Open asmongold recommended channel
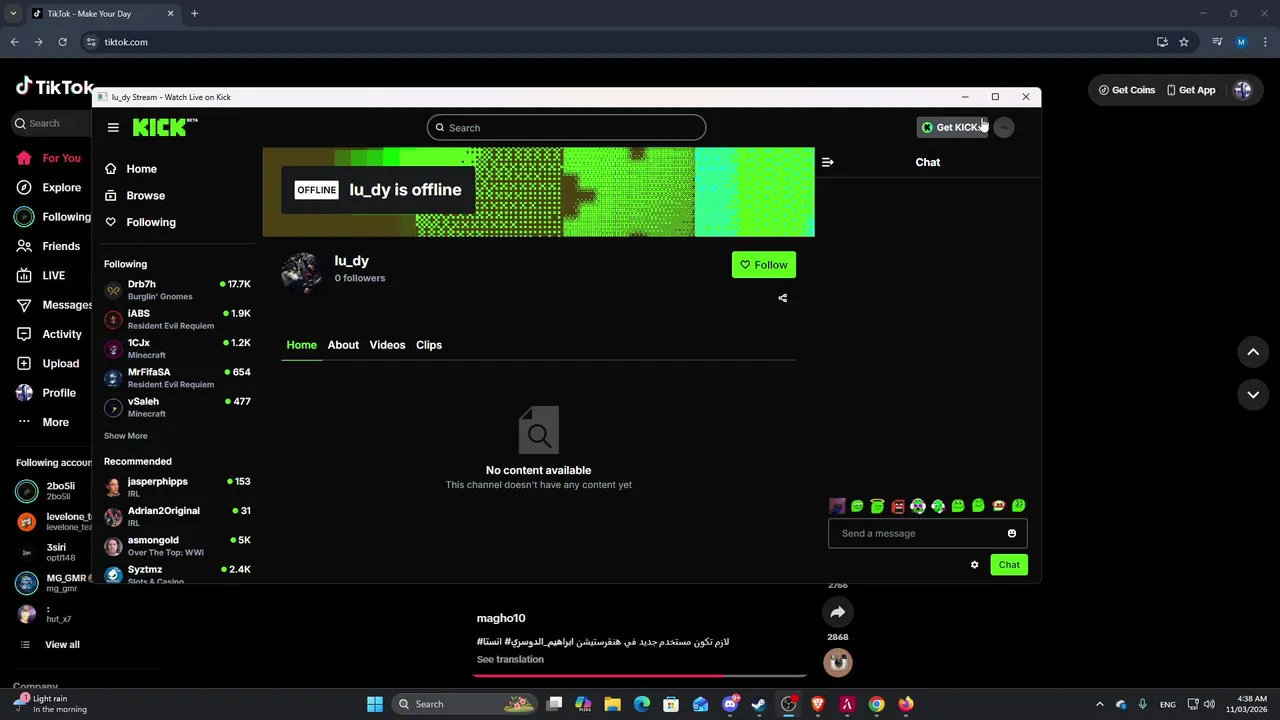This screenshot has height=720, width=1280. point(176,545)
